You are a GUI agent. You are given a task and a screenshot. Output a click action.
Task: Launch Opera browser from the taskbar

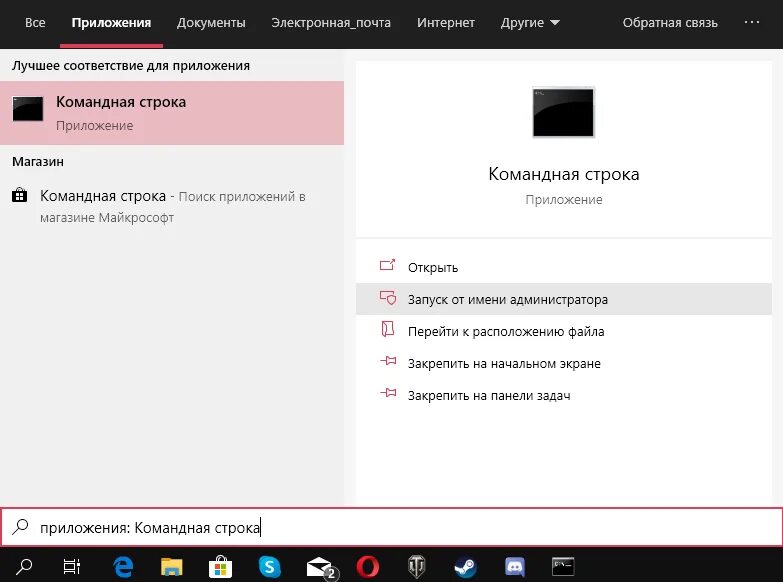point(368,567)
